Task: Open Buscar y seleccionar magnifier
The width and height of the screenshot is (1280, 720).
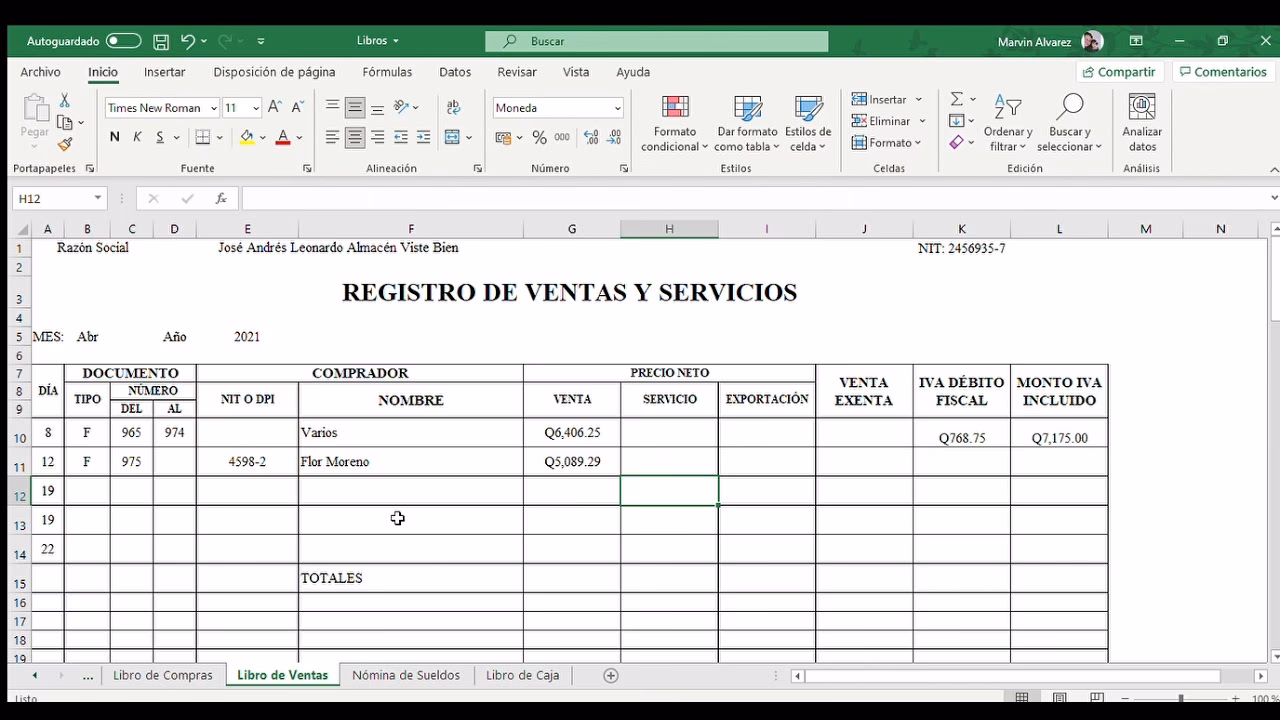Action: (1069, 124)
